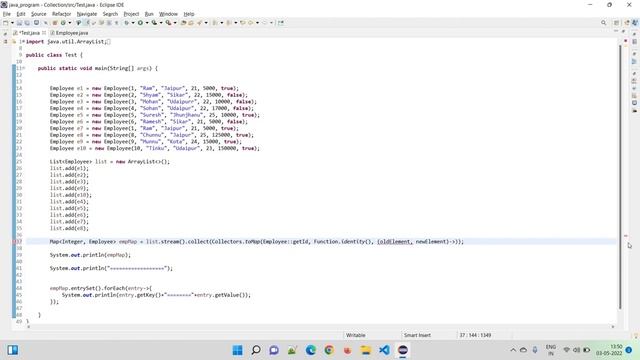Expand the Coverage dropdown arrow

[161, 23]
